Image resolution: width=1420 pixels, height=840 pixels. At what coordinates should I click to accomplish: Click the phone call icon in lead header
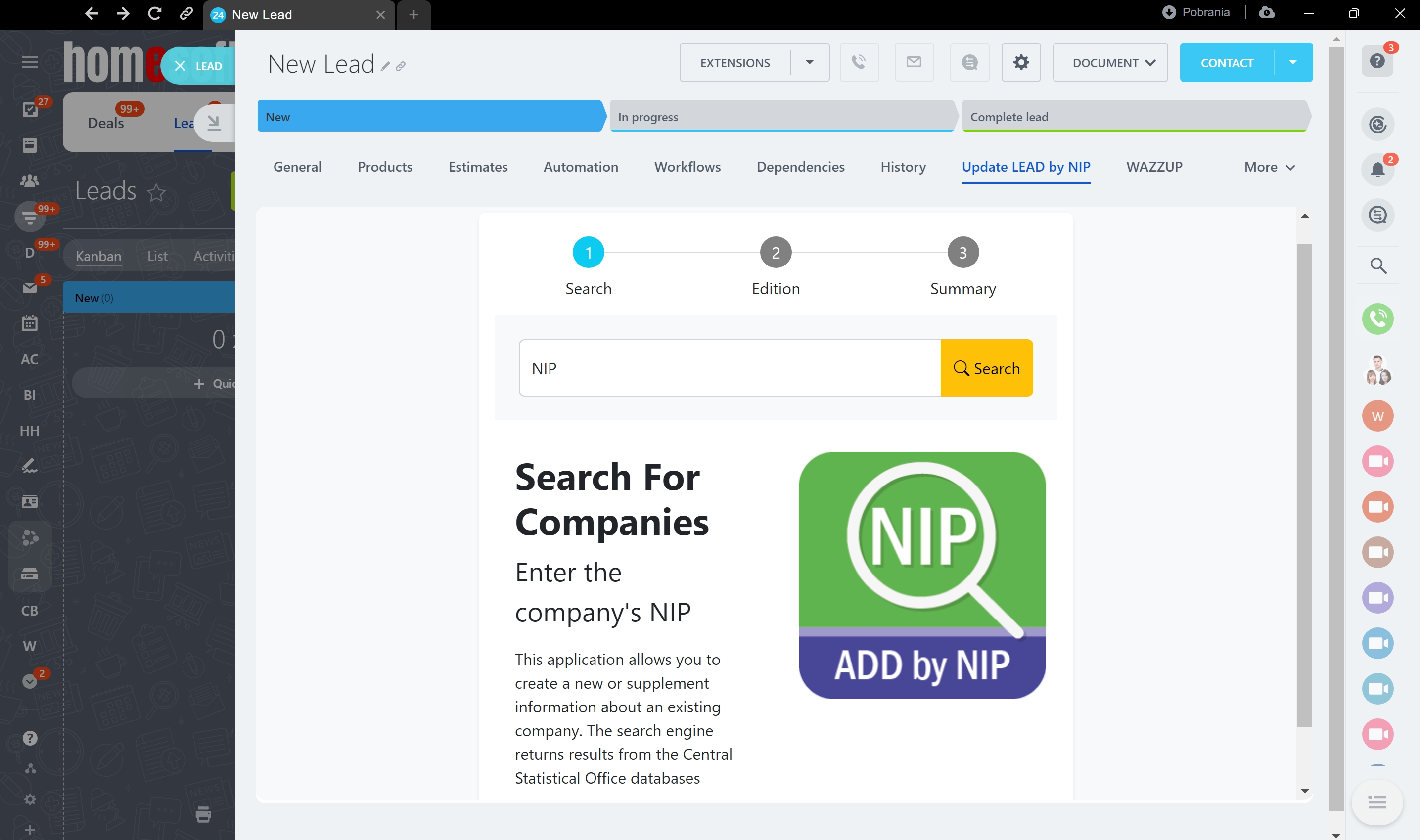858,62
